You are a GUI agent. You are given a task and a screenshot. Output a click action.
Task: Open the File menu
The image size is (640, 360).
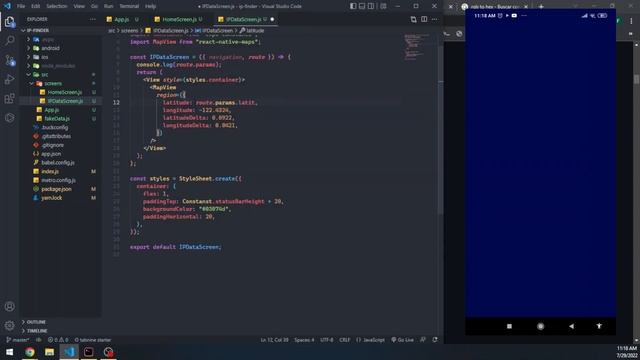pos(21,6)
